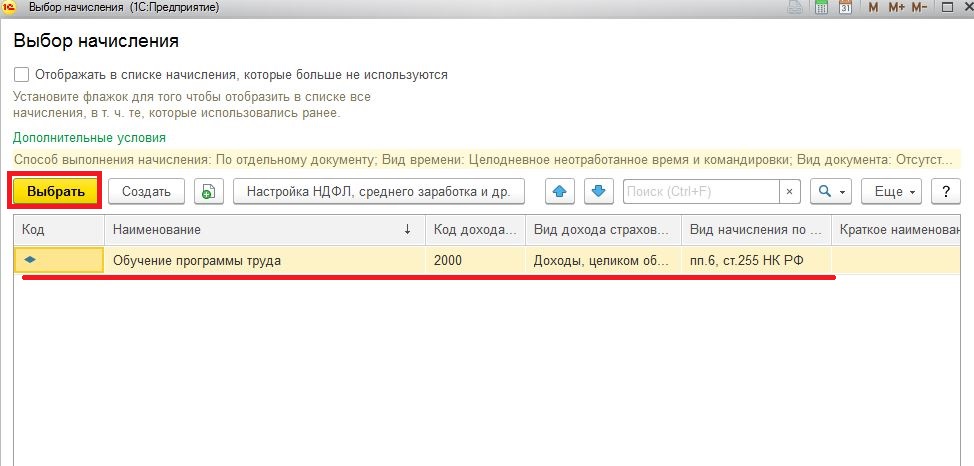Click the 1C application logo icon

tap(9, 7)
